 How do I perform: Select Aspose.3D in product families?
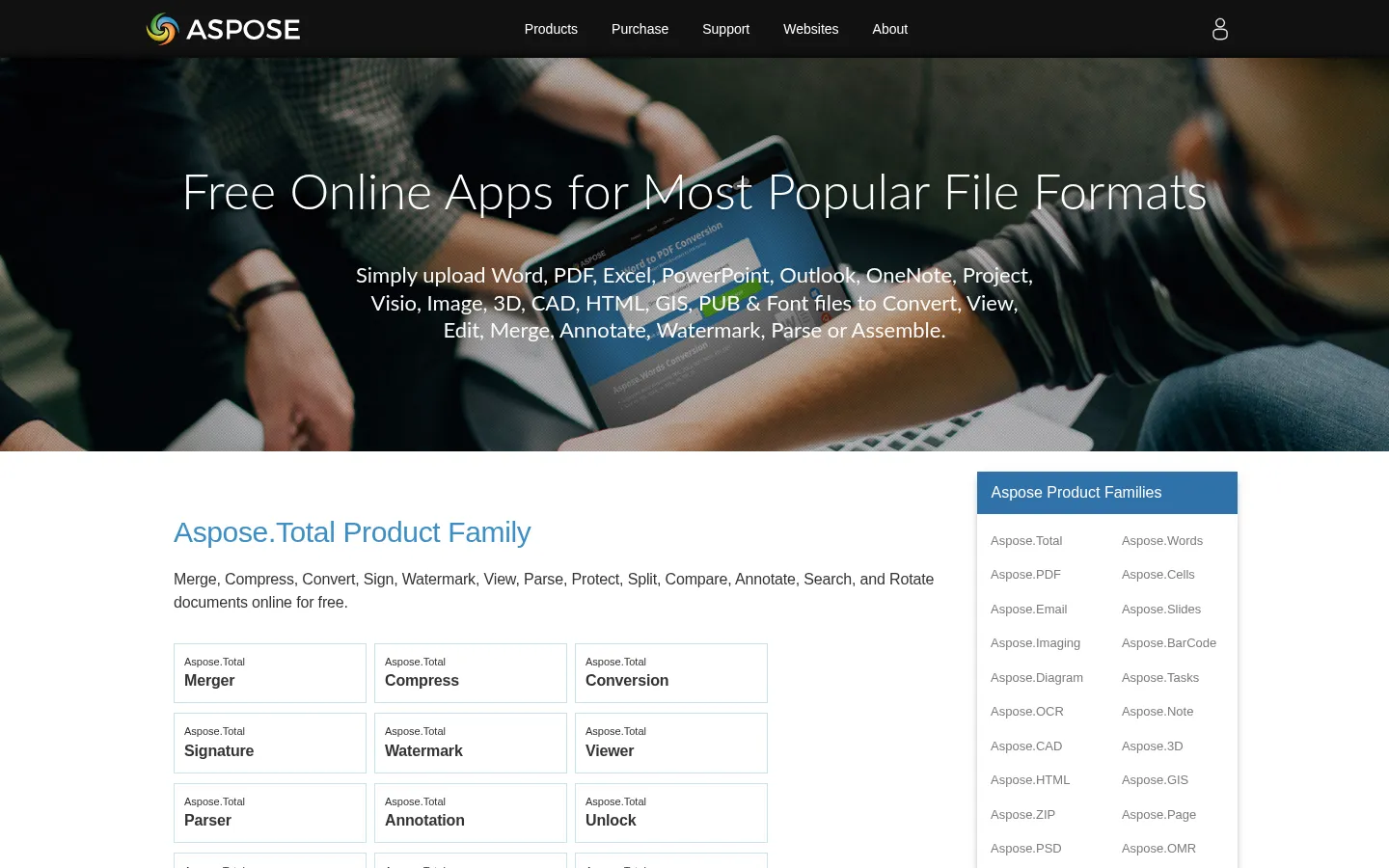tap(1152, 746)
